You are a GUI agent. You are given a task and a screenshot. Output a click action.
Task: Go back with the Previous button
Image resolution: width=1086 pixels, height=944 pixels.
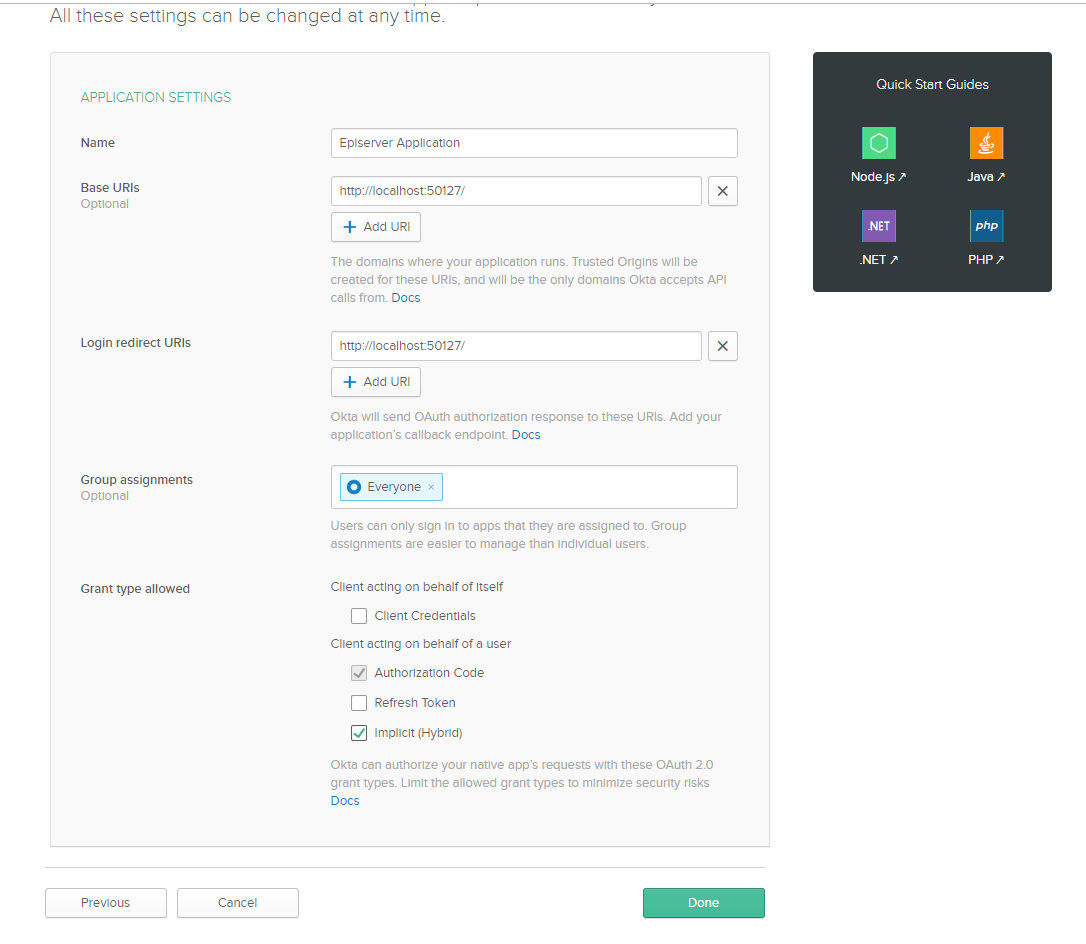coord(106,903)
